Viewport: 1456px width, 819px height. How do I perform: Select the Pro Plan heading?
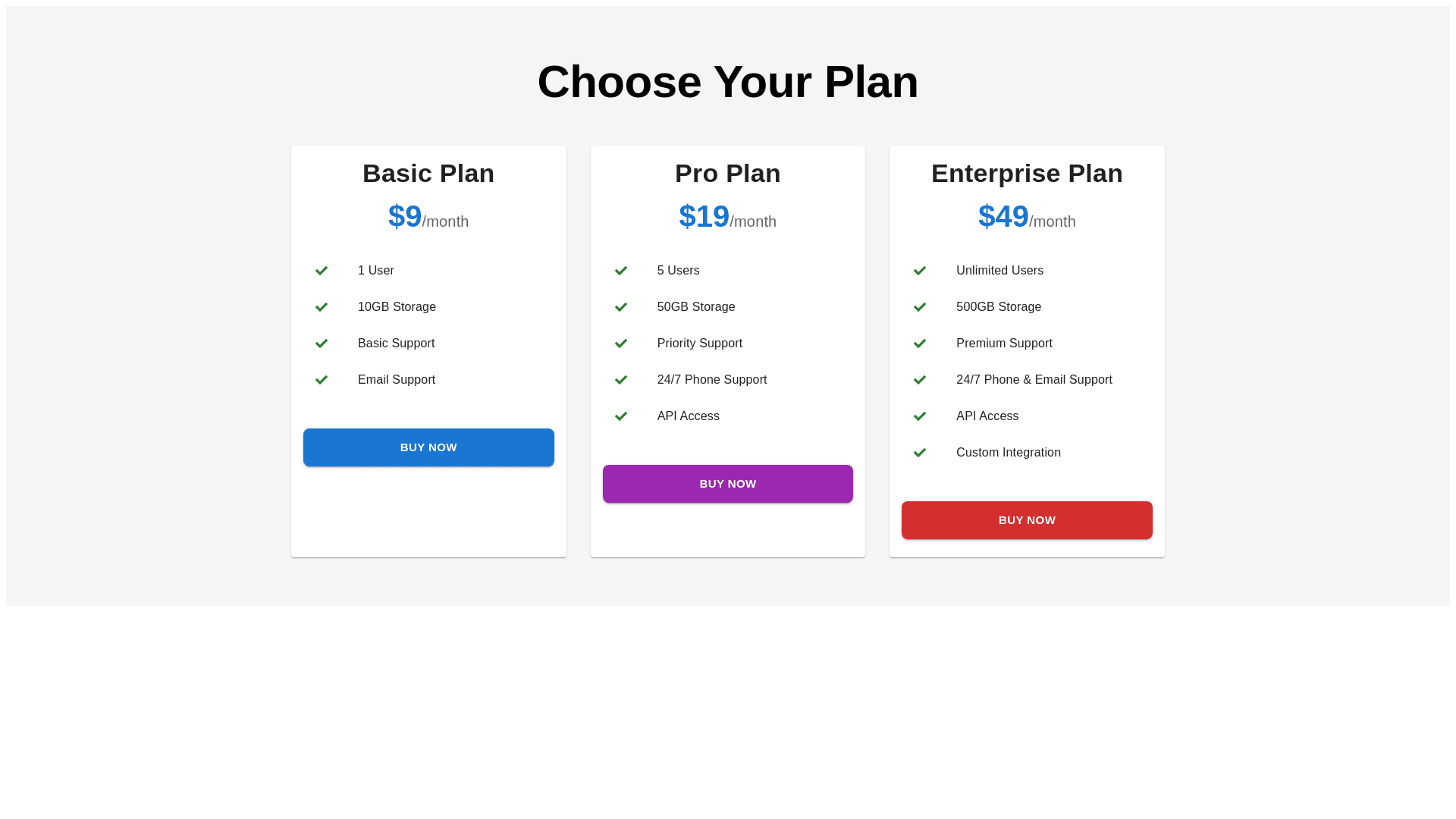pyautogui.click(x=727, y=174)
